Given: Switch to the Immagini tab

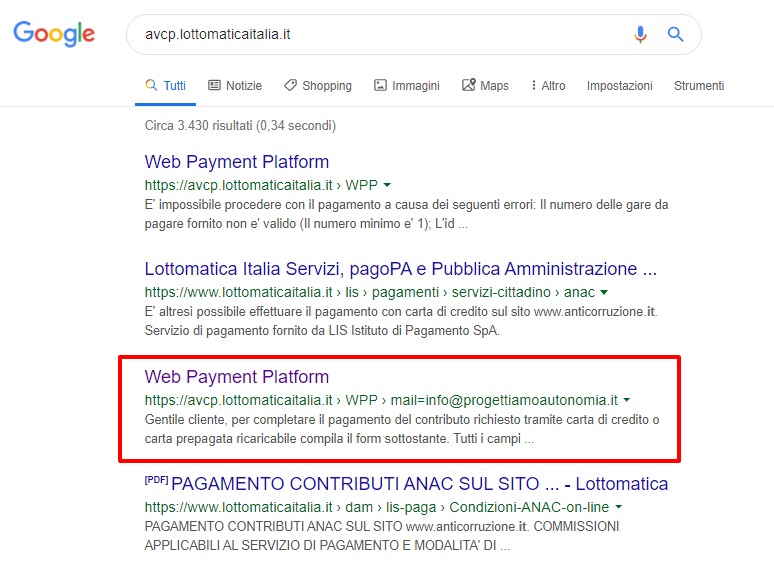Looking at the screenshot, I should pos(407,85).
